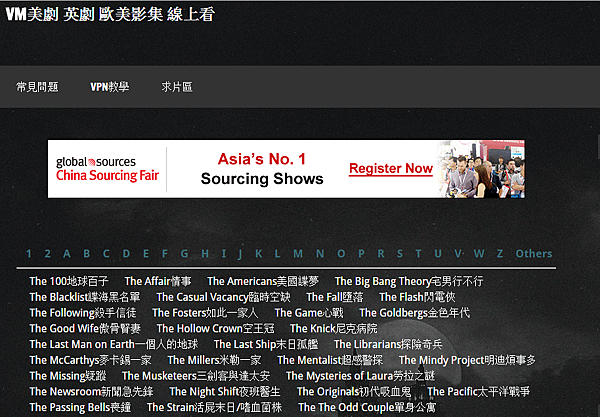Open The 100地球百子 show link

[69, 282]
